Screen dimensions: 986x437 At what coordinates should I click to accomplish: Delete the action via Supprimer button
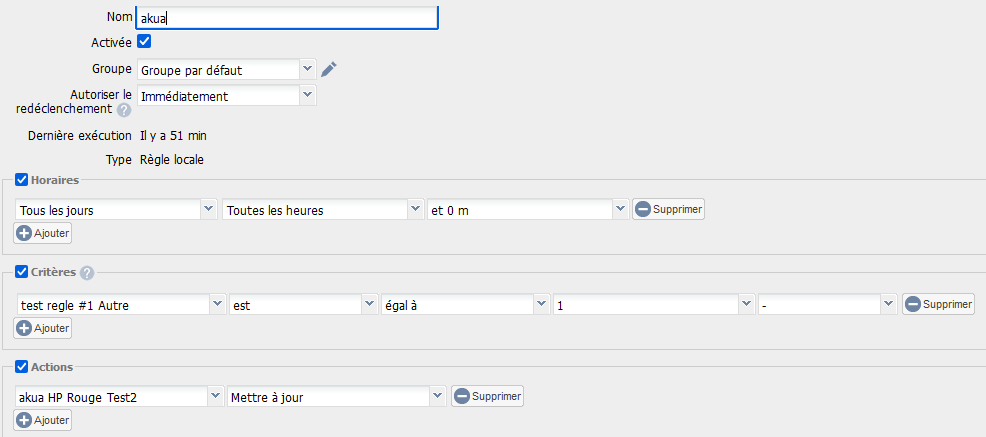[487, 396]
